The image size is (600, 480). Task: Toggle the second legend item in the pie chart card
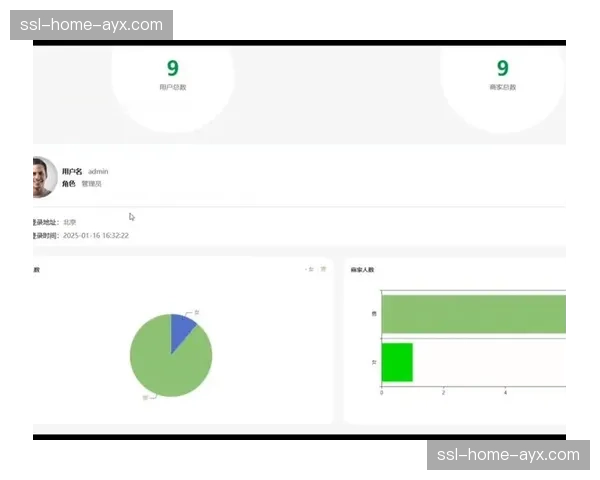coord(323,270)
